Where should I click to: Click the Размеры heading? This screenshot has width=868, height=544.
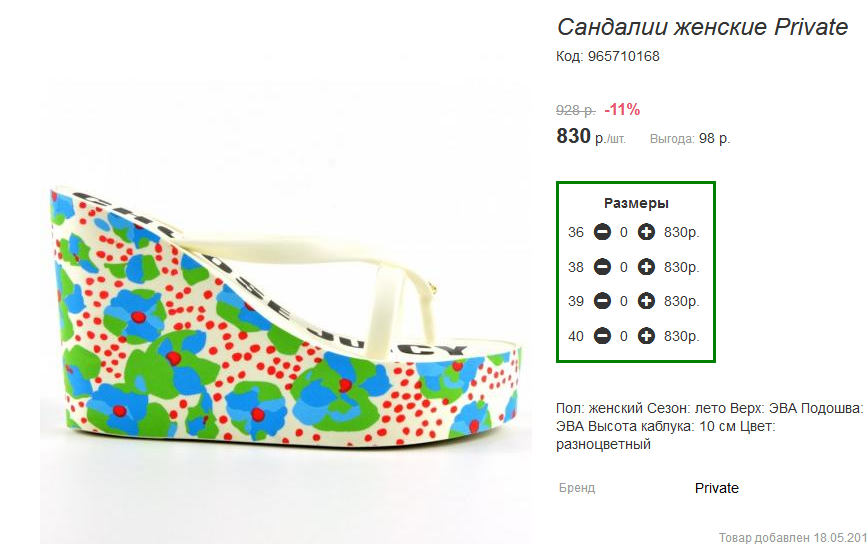click(x=636, y=203)
